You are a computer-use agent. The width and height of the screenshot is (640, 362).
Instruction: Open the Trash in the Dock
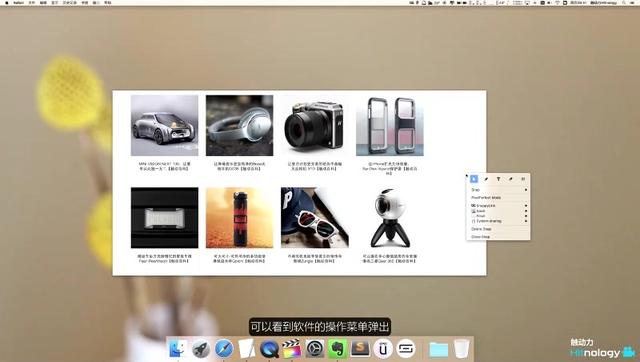[x=462, y=349]
